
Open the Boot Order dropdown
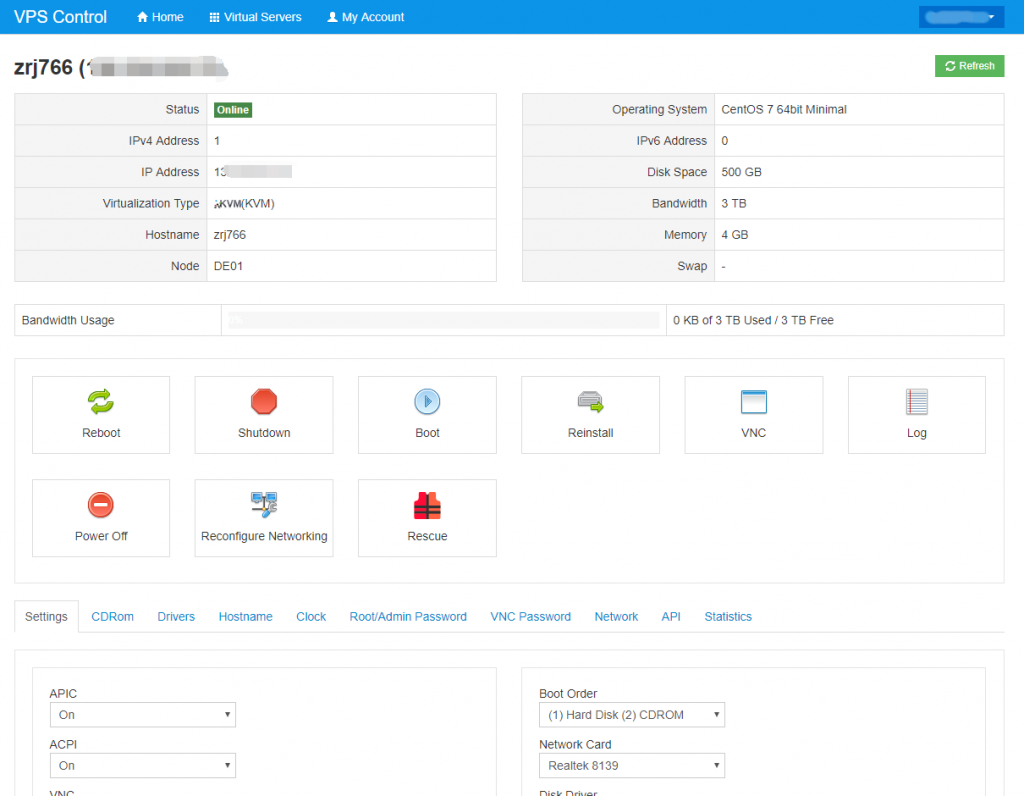click(632, 714)
